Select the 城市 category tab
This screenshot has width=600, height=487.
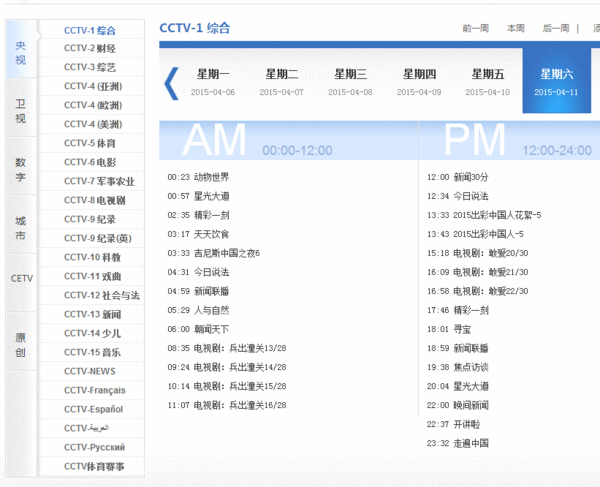point(21,226)
